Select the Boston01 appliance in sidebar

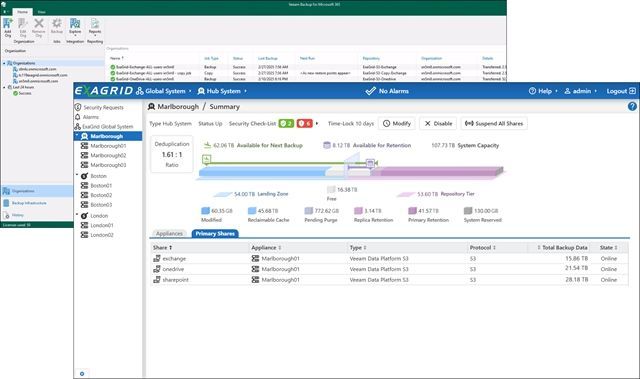[x=97, y=185]
